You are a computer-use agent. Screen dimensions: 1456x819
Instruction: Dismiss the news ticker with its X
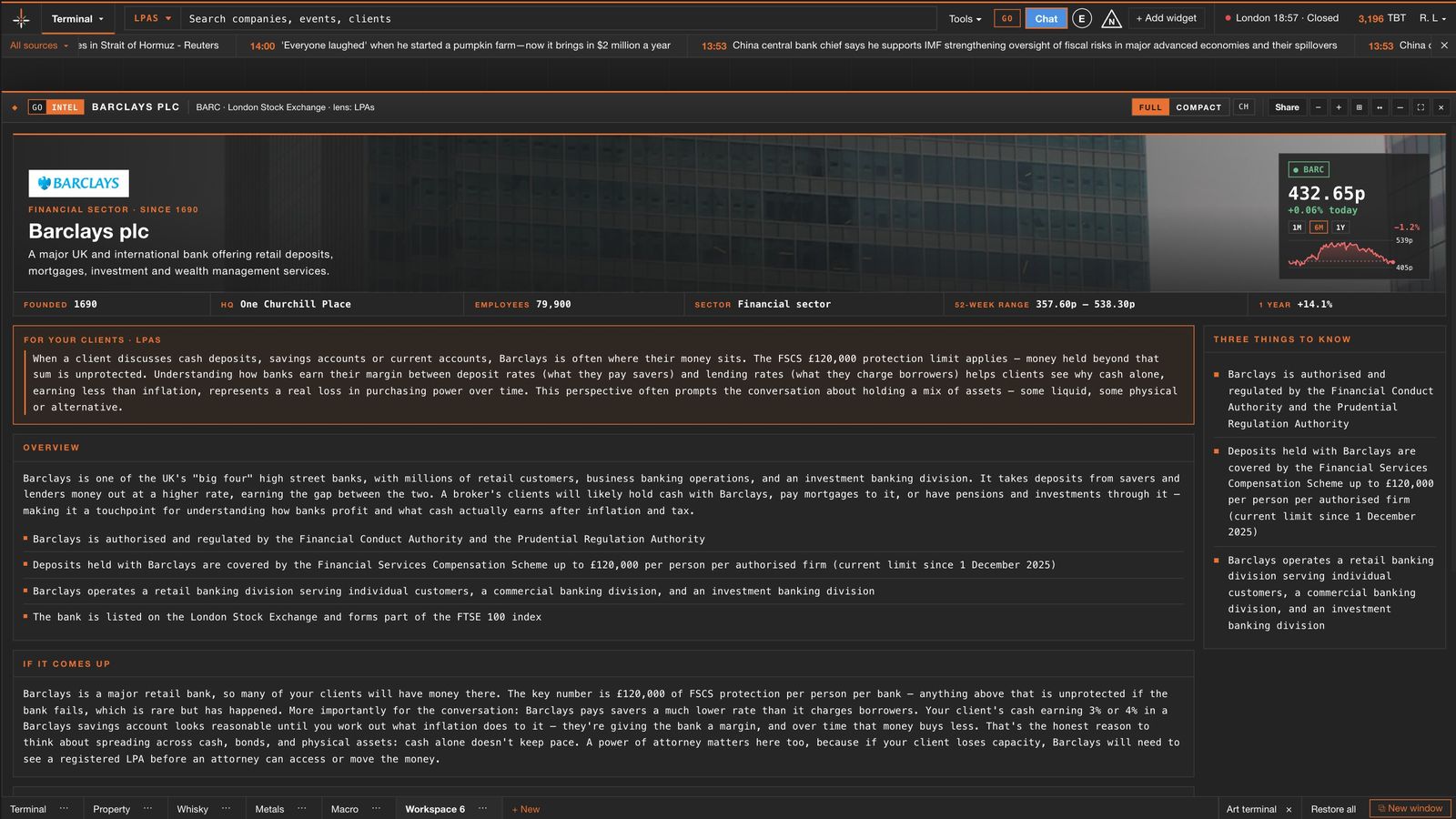(x=1444, y=45)
